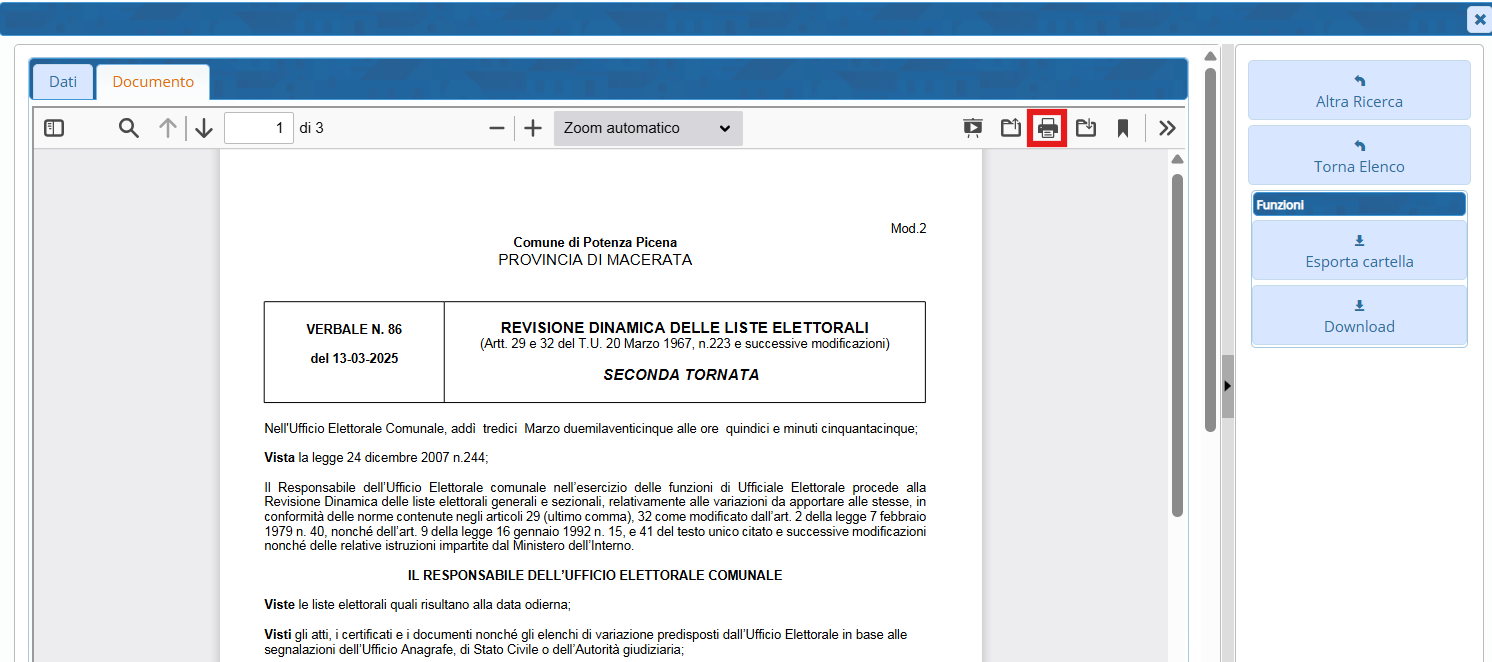This screenshot has width=1492, height=662.
Task: Click the open file icon
Action: click(1011, 128)
